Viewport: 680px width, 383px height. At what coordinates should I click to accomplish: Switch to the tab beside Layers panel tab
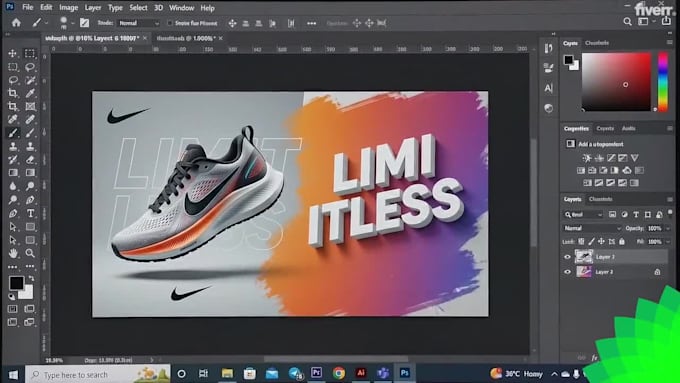click(601, 199)
